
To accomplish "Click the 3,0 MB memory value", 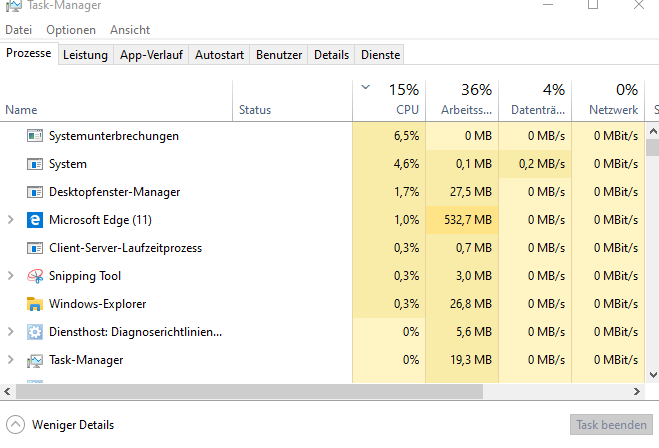I will (474, 276).
